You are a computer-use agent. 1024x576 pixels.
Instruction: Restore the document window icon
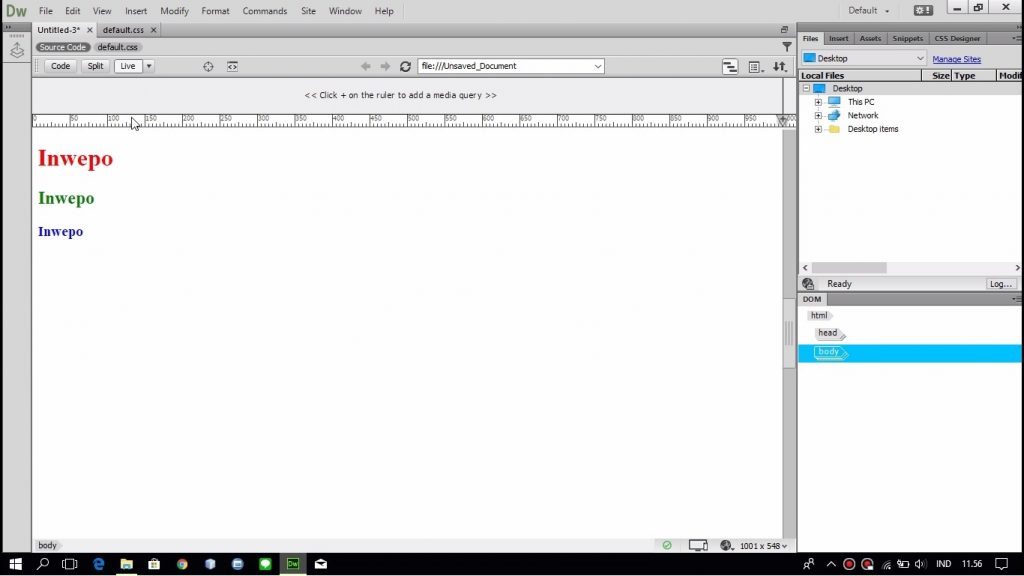point(784,29)
